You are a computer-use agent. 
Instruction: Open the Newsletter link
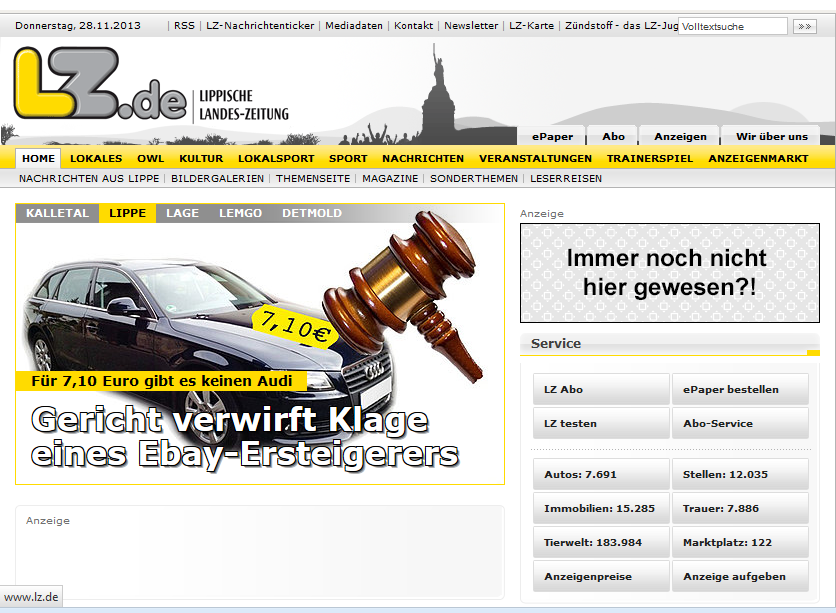[x=471, y=26]
